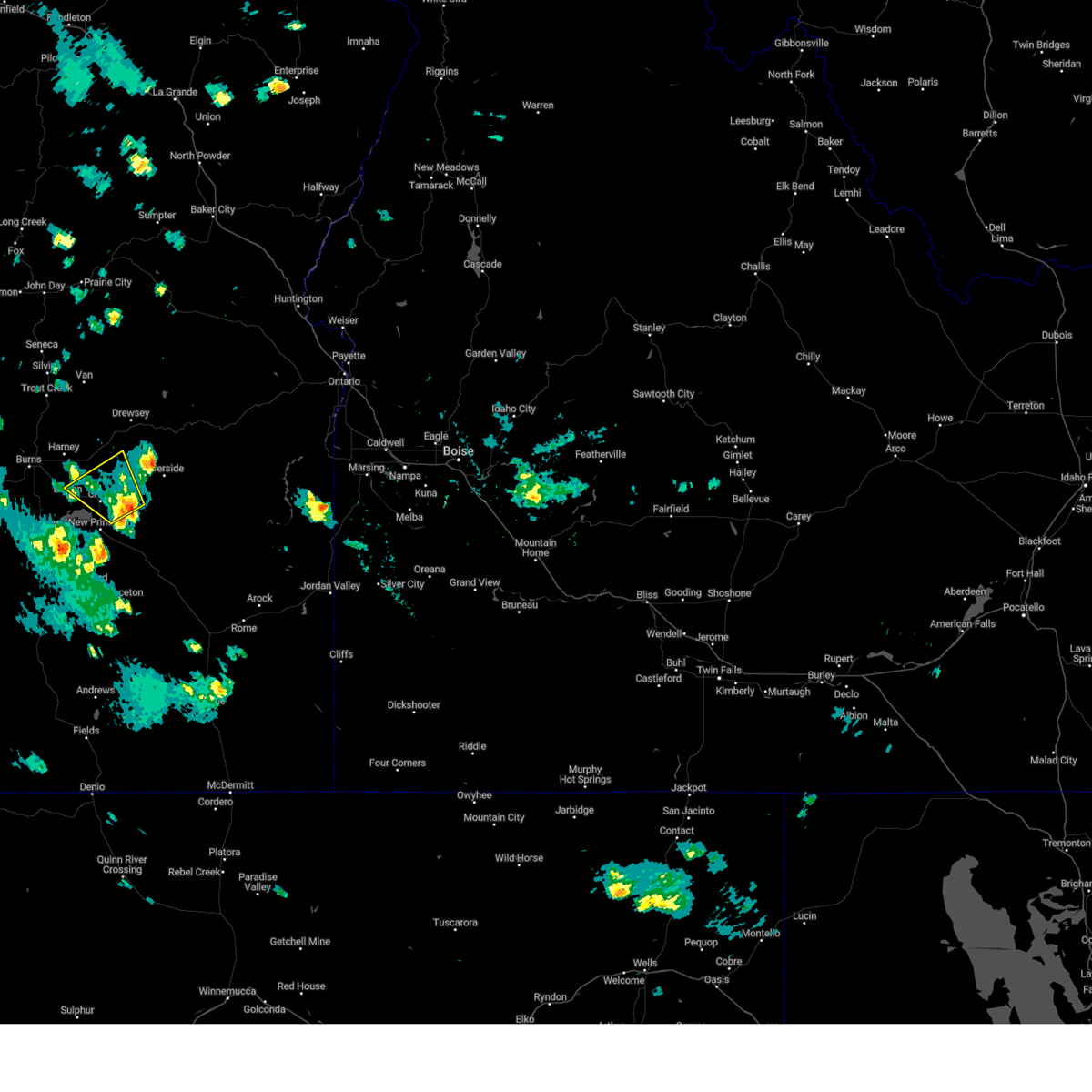Select the La Grande label
Screen dimensions: 1092x1092
coord(175,92)
